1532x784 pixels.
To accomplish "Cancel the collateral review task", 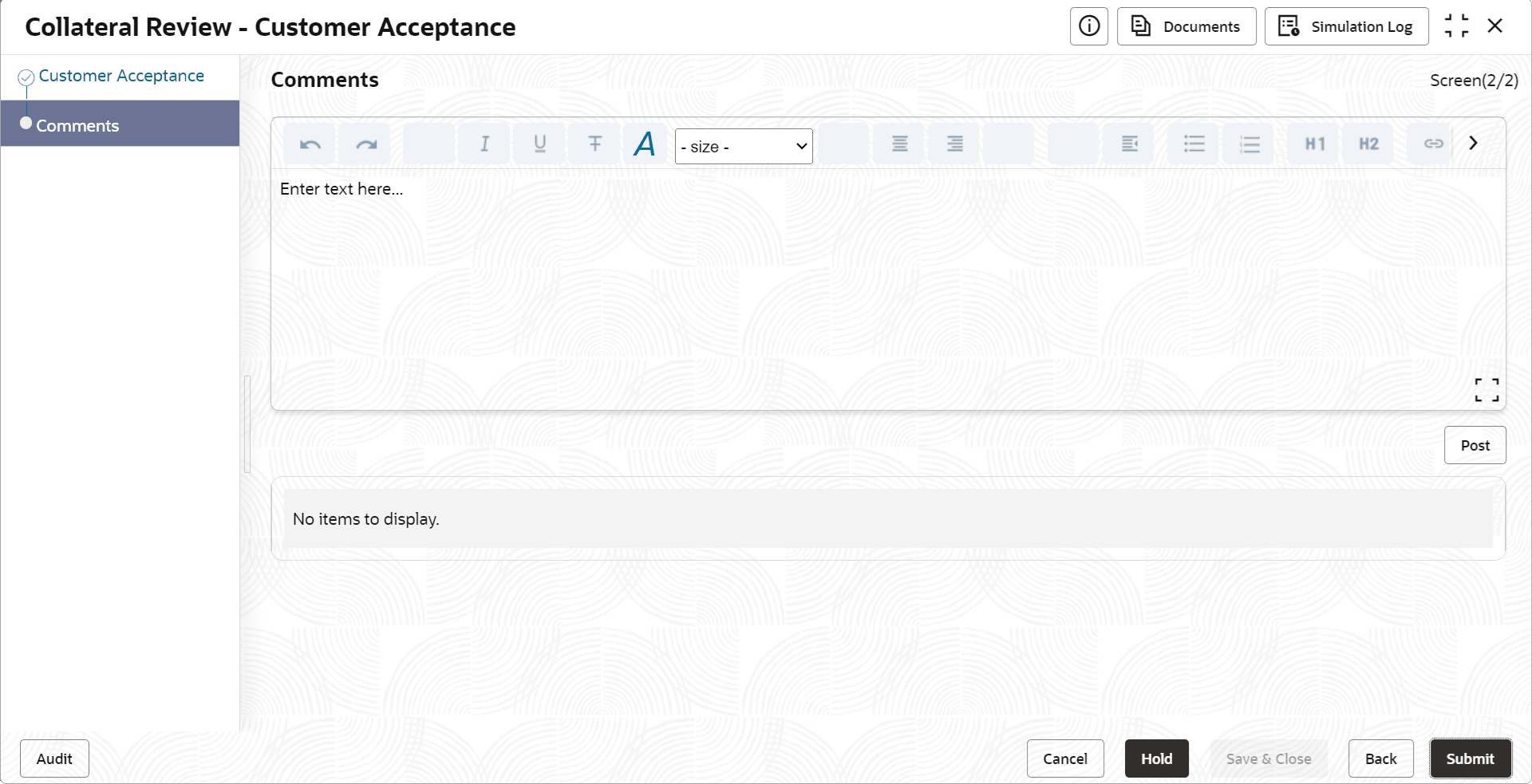I will tap(1065, 758).
